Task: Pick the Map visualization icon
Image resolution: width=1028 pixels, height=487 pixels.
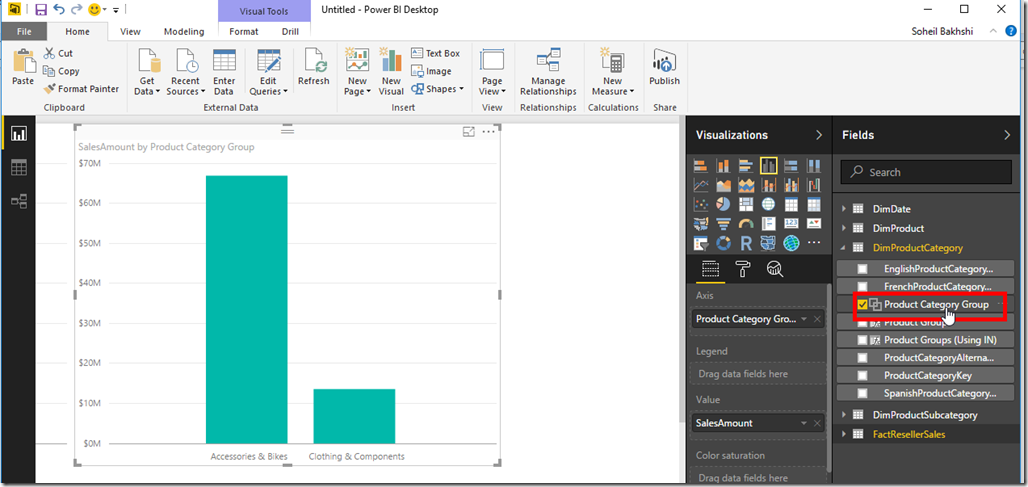Action: (768, 205)
